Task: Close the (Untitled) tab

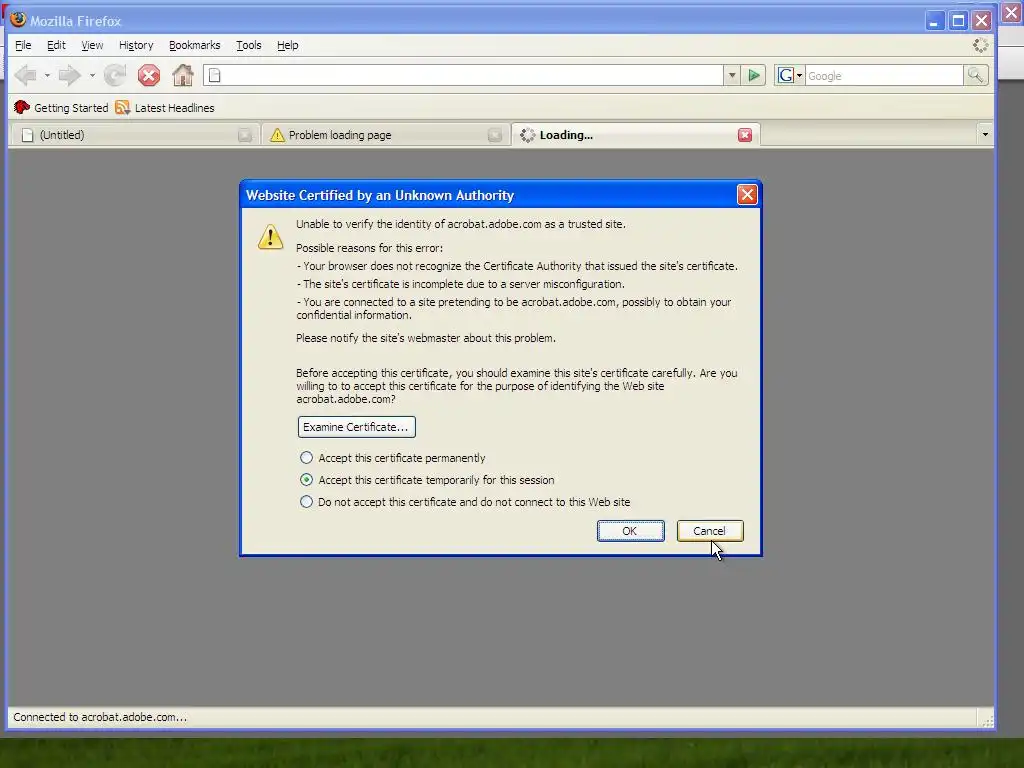Action: (245, 135)
